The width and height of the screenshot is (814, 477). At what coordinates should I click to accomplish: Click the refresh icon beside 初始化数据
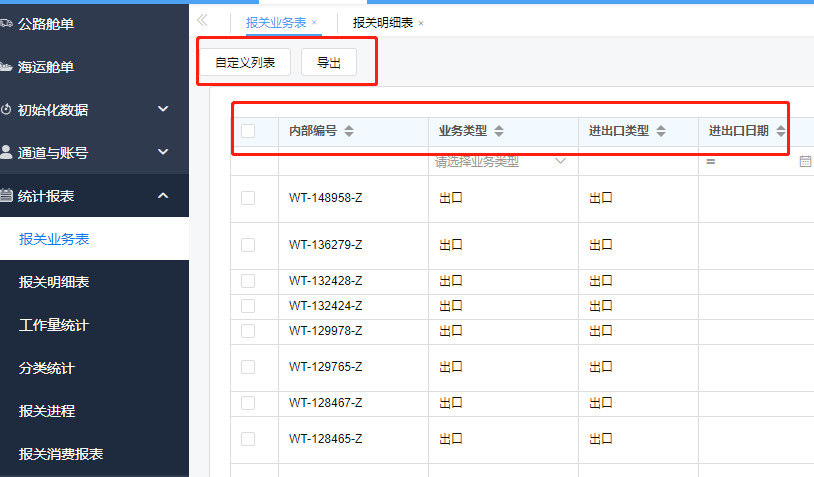click(6, 110)
